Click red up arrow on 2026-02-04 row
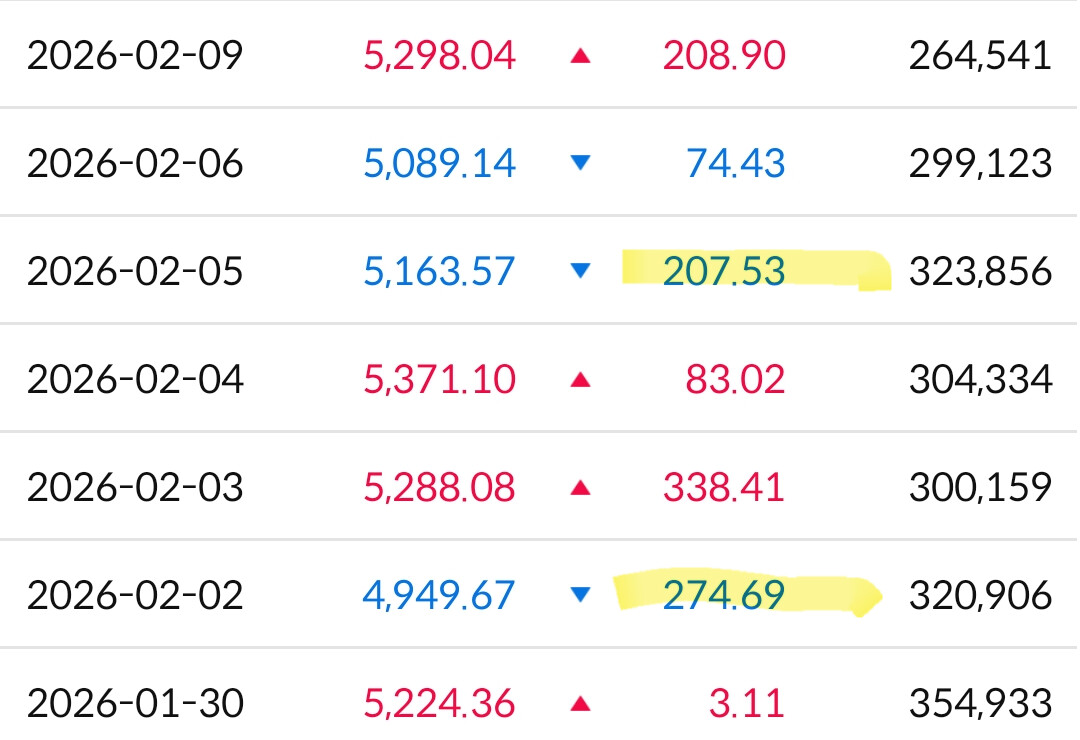Viewport: 1080px width, 740px height. [x=580, y=380]
